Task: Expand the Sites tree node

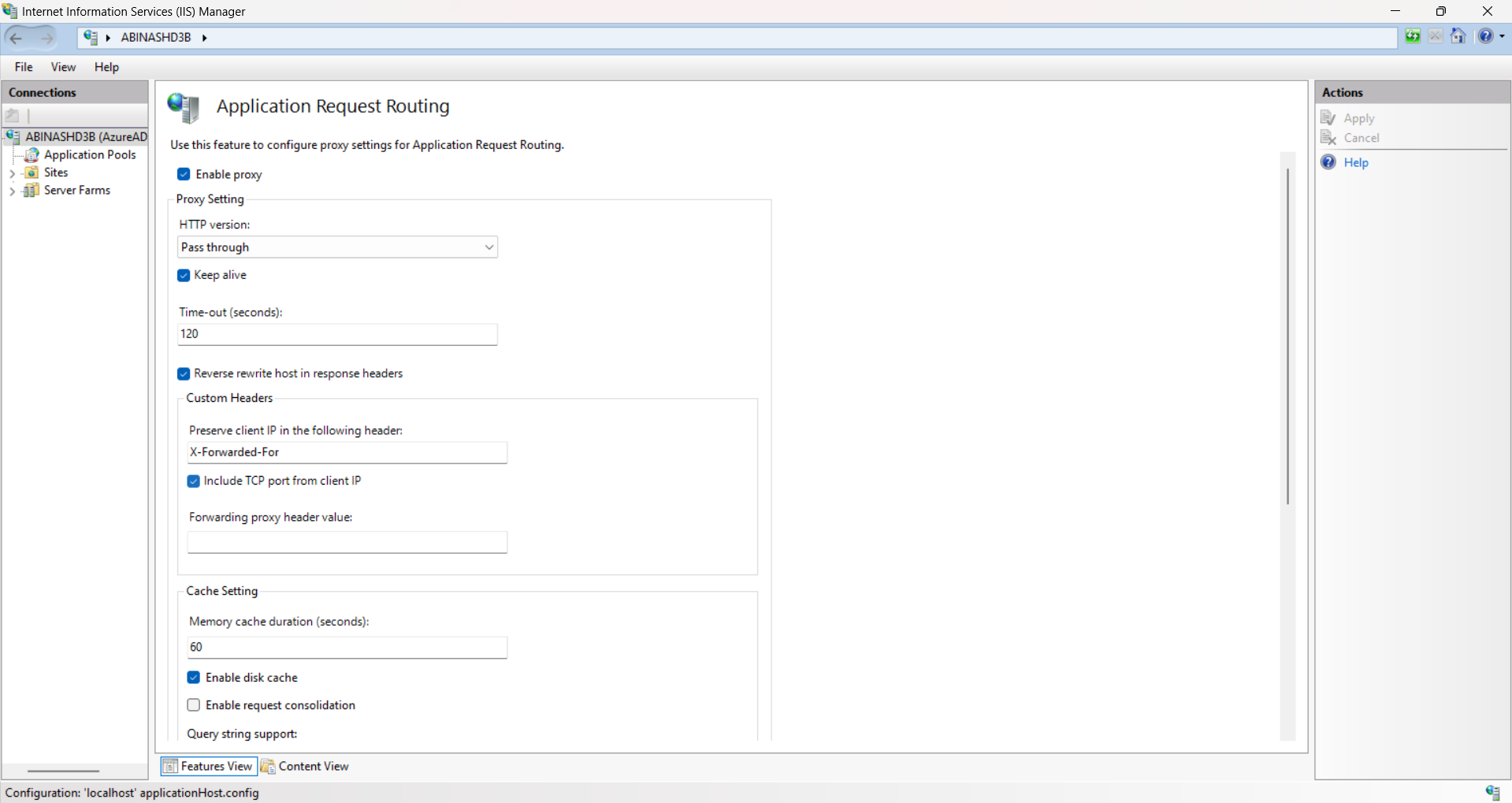Action: 13,173
